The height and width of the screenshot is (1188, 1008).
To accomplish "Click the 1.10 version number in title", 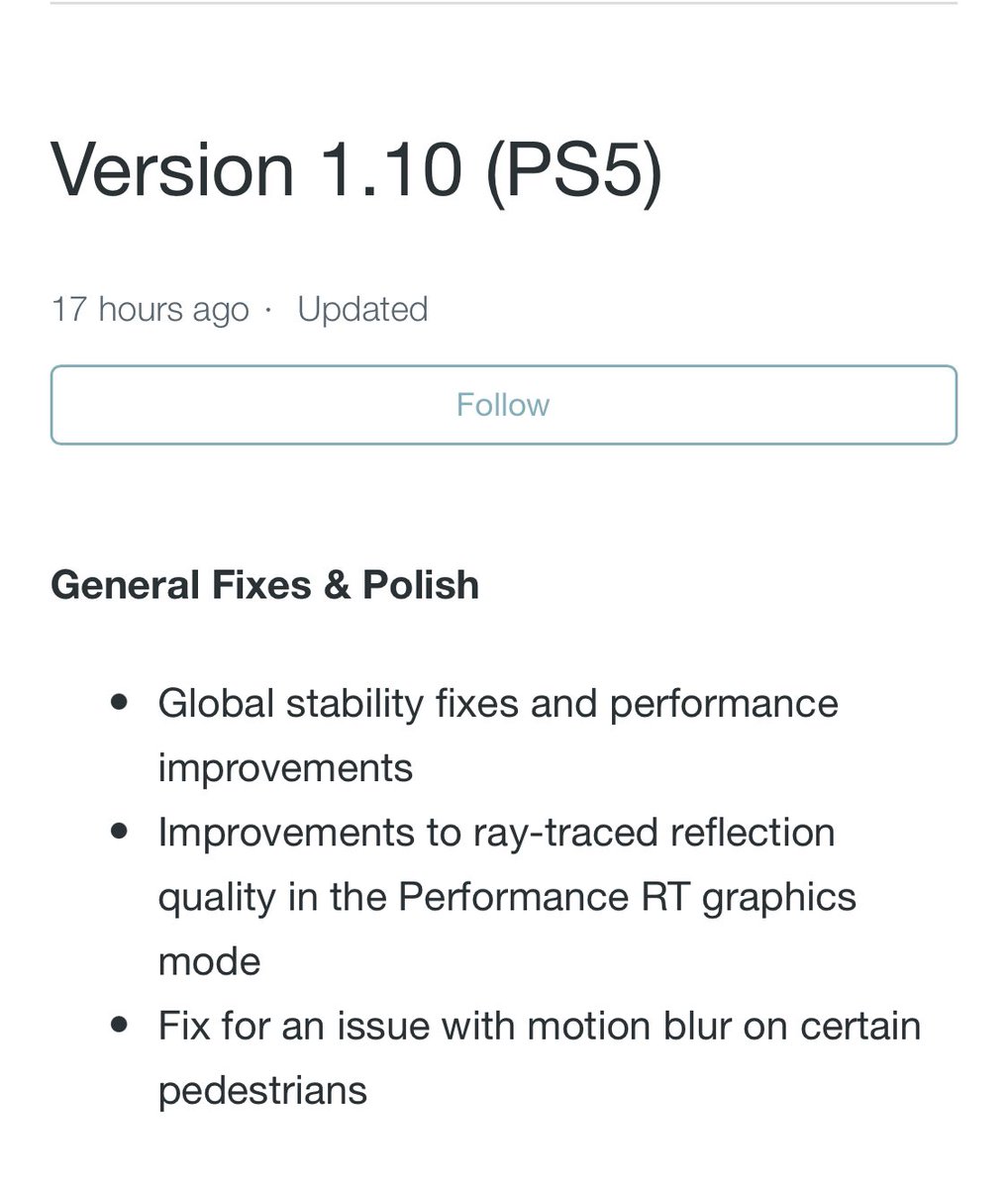I will tap(392, 169).
